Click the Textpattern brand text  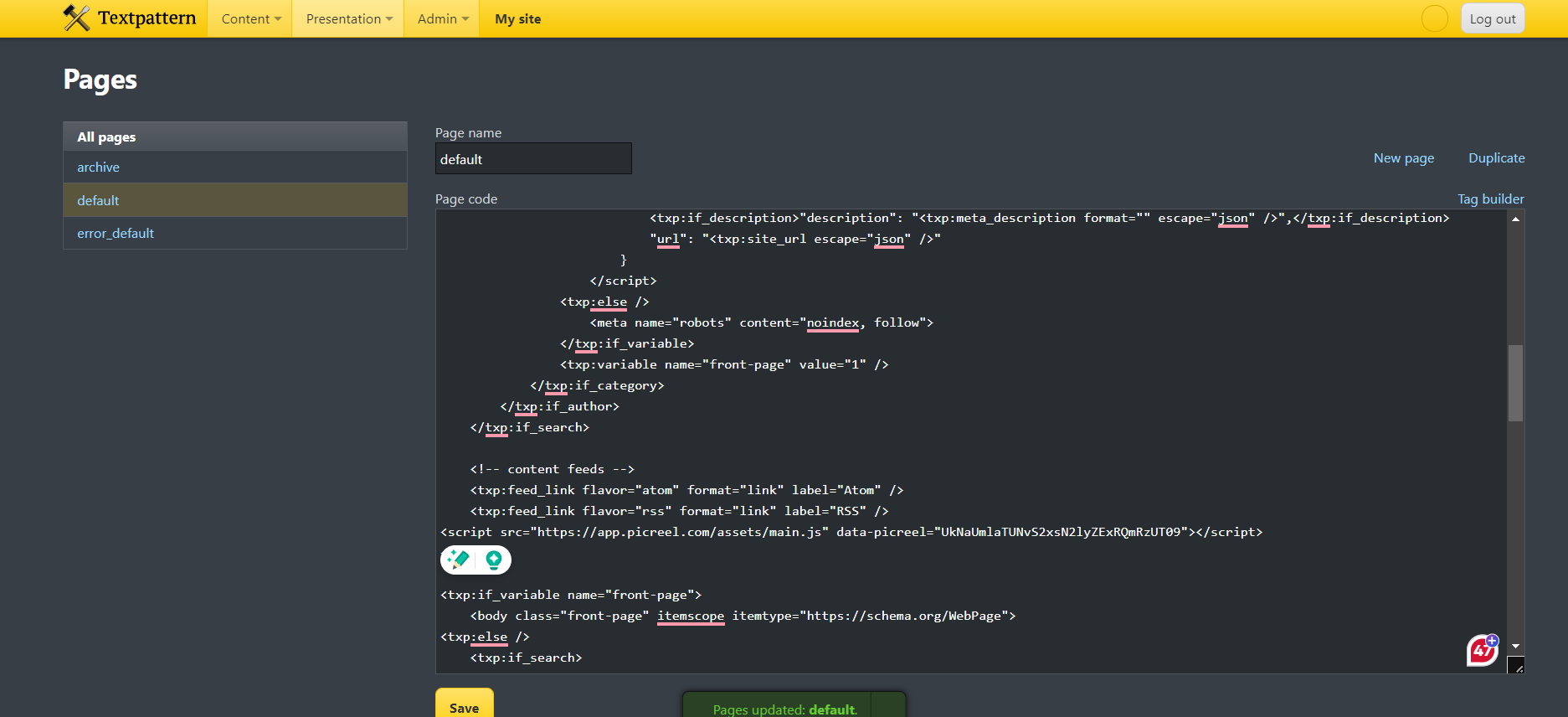click(x=147, y=18)
